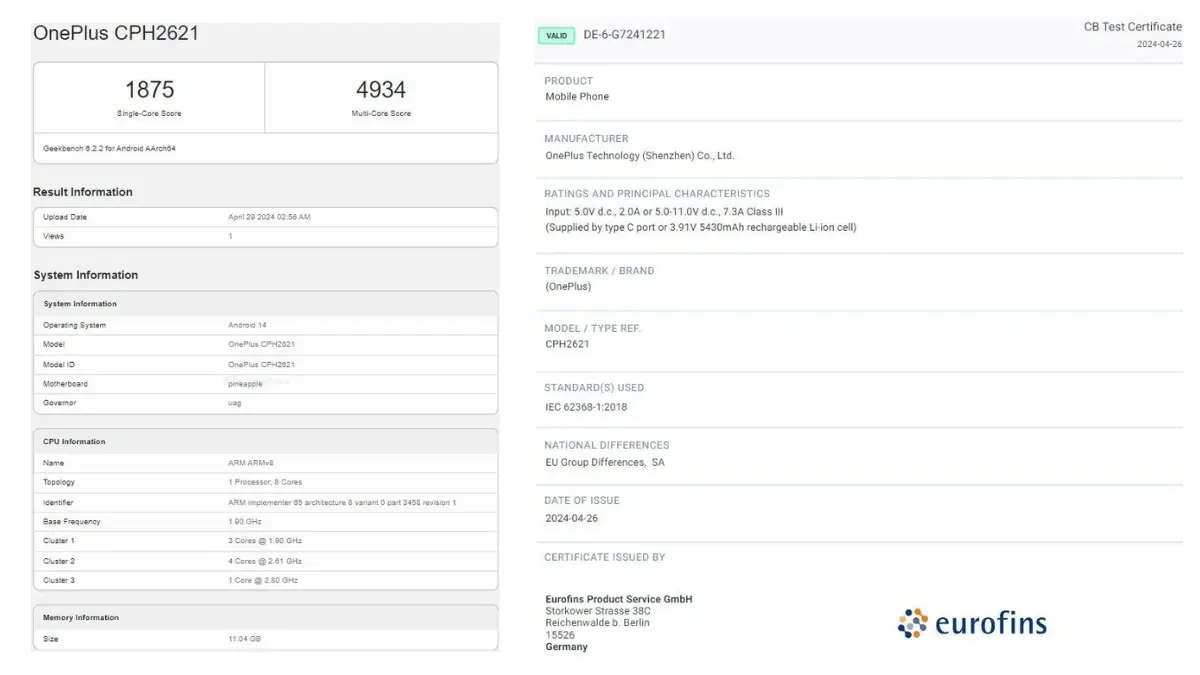Select the memory size '11.04 GB'

click(x=244, y=638)
